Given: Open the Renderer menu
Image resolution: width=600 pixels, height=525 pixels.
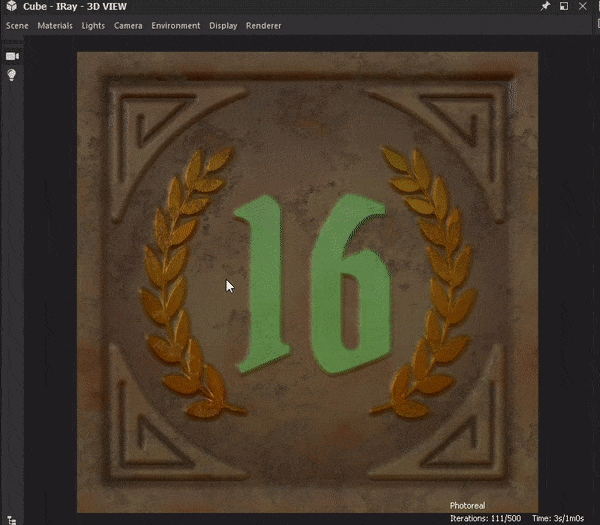Looking at the screenshot, I should point(264,26).
